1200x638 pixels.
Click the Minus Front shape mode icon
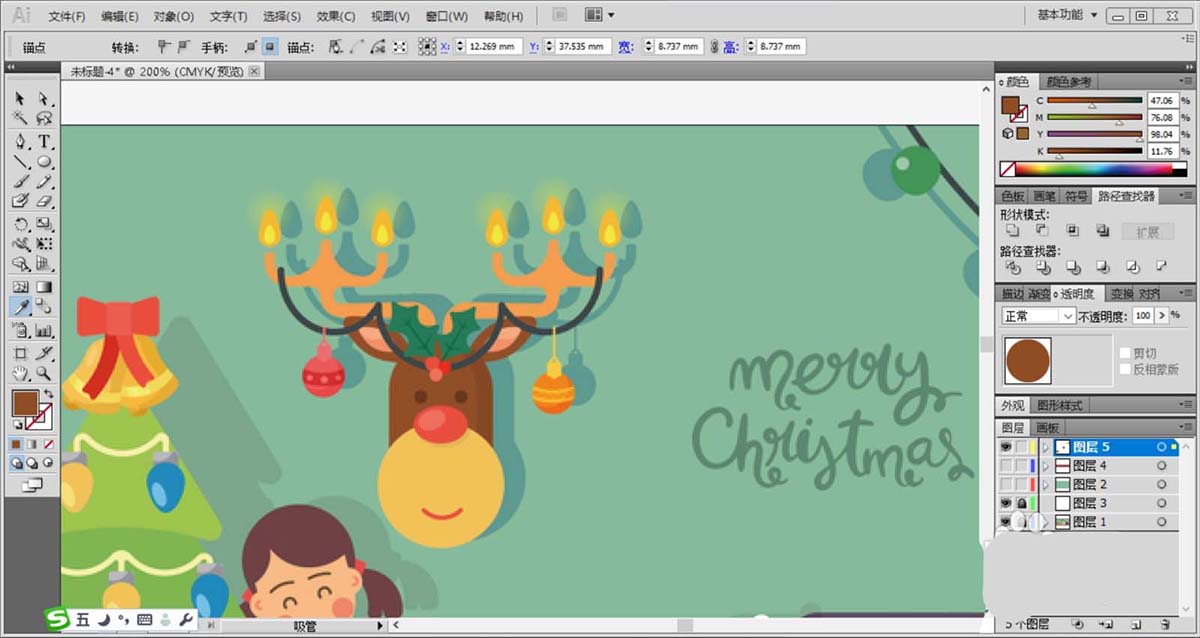pos(1042,230)
